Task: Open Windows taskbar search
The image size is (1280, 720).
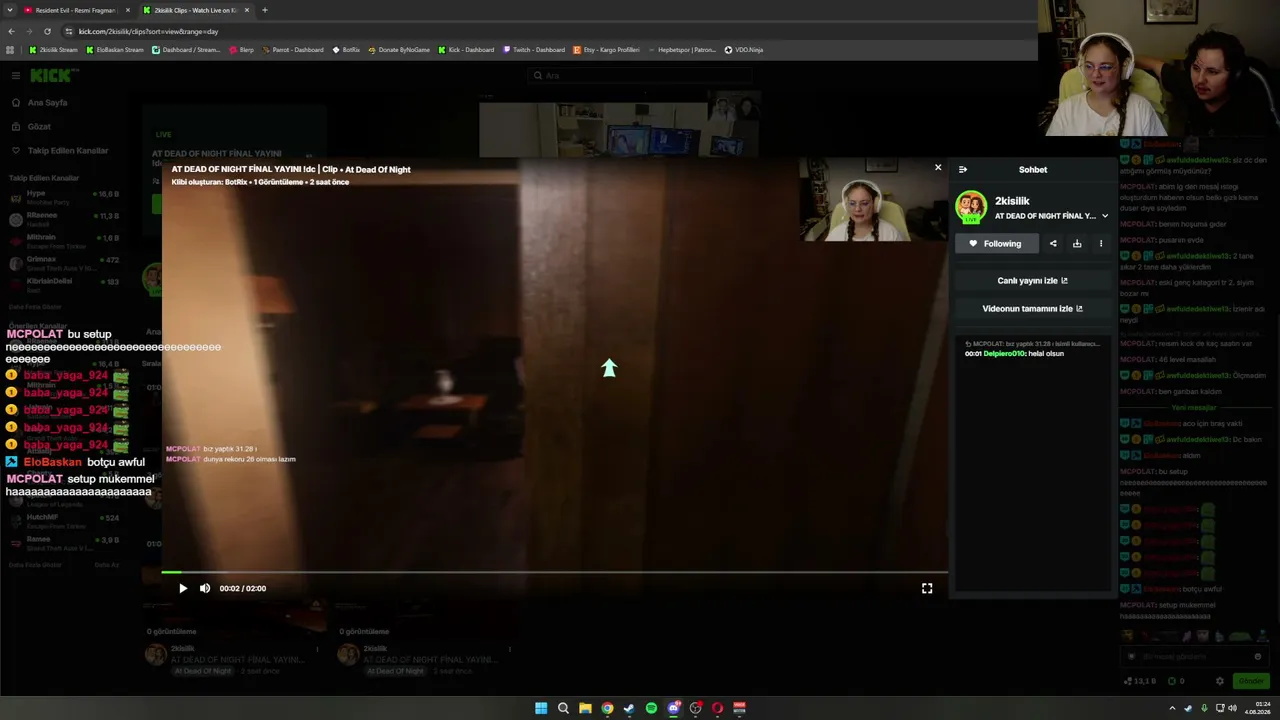Action: pyautogui.click(x=563, y=708)
